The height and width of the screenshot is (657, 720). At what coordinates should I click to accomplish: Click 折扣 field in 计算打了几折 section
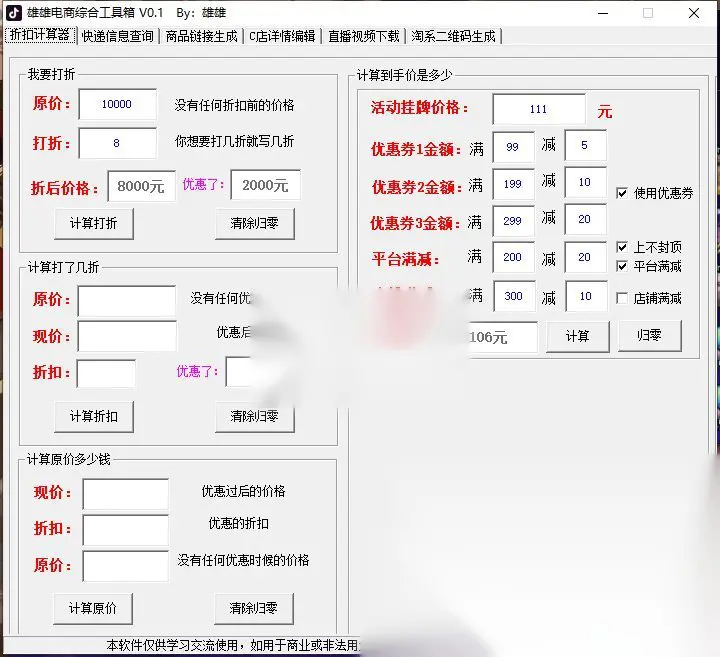point(106,373)
